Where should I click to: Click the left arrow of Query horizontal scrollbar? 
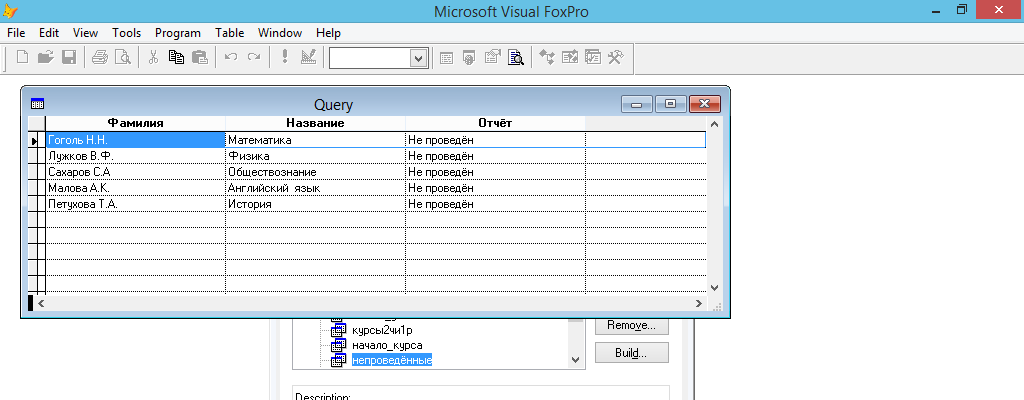coord(40,303)
